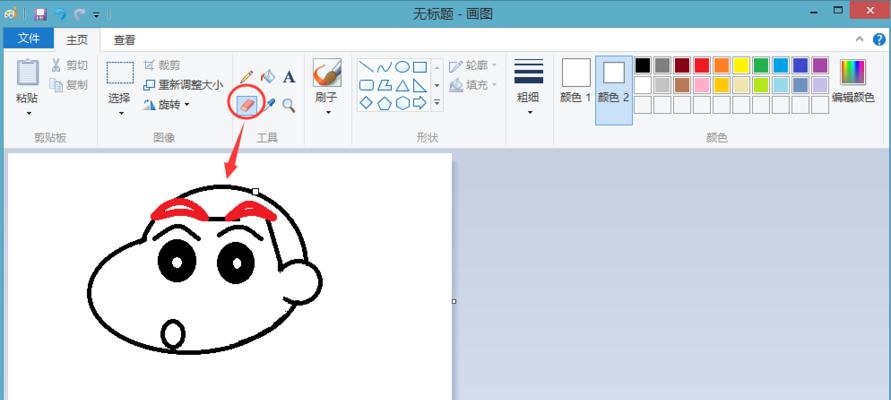
Task: Click the Undo arrow icon
Action: (60, 14)
